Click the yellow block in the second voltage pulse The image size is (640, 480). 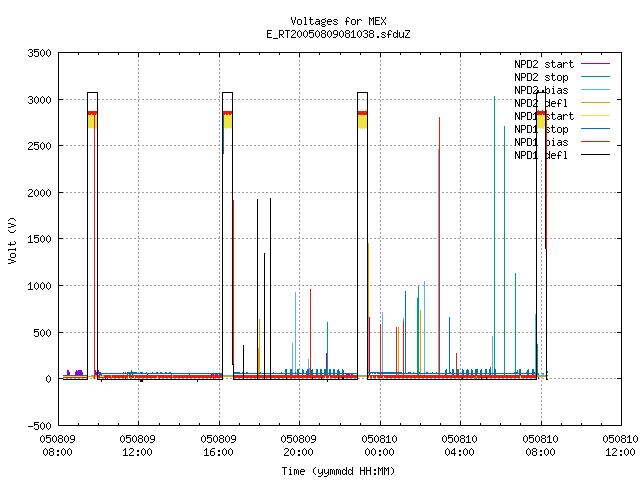tap(227, 122)
